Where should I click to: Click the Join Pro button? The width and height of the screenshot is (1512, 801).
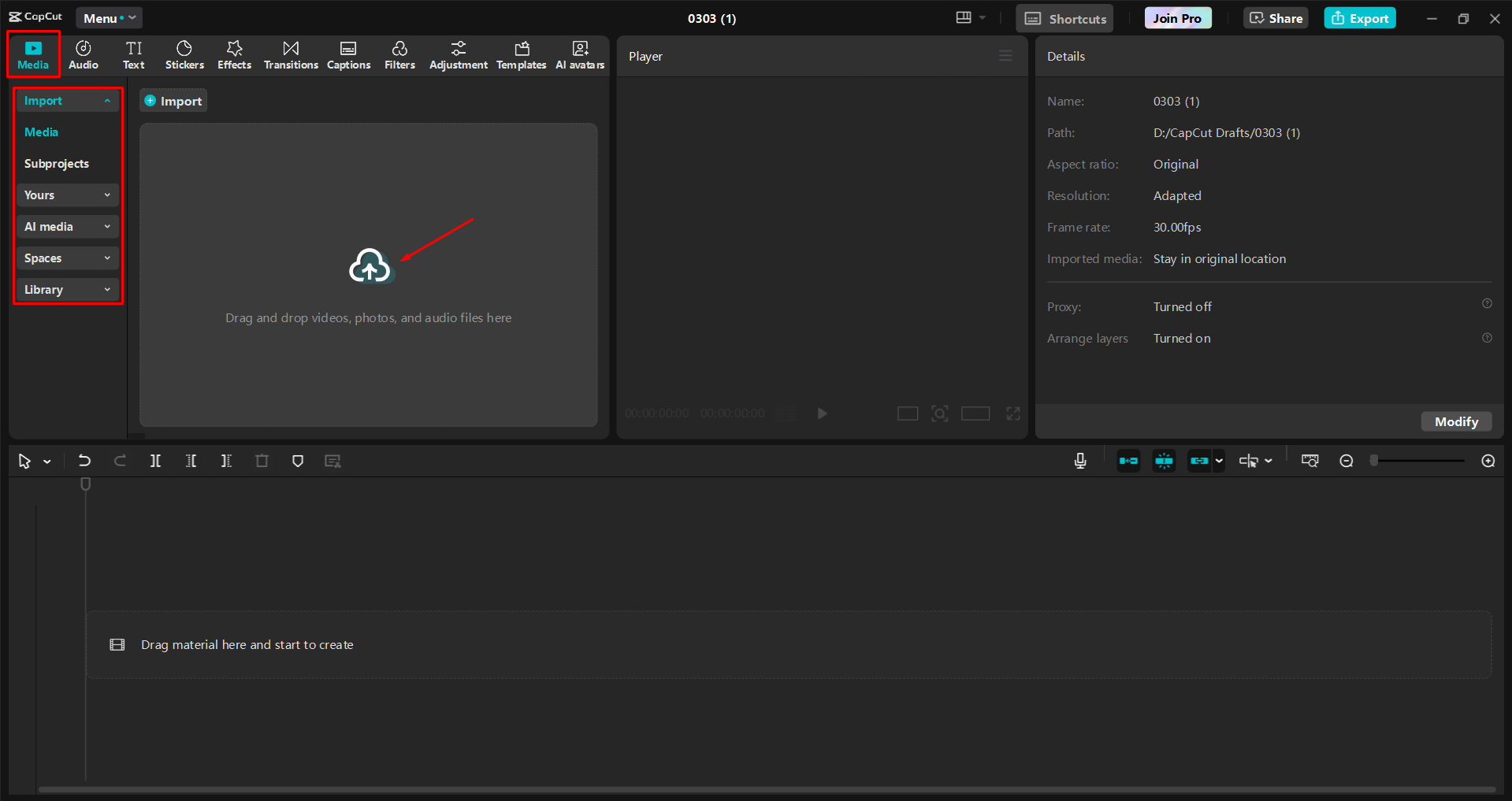(x=1176, y=17)
